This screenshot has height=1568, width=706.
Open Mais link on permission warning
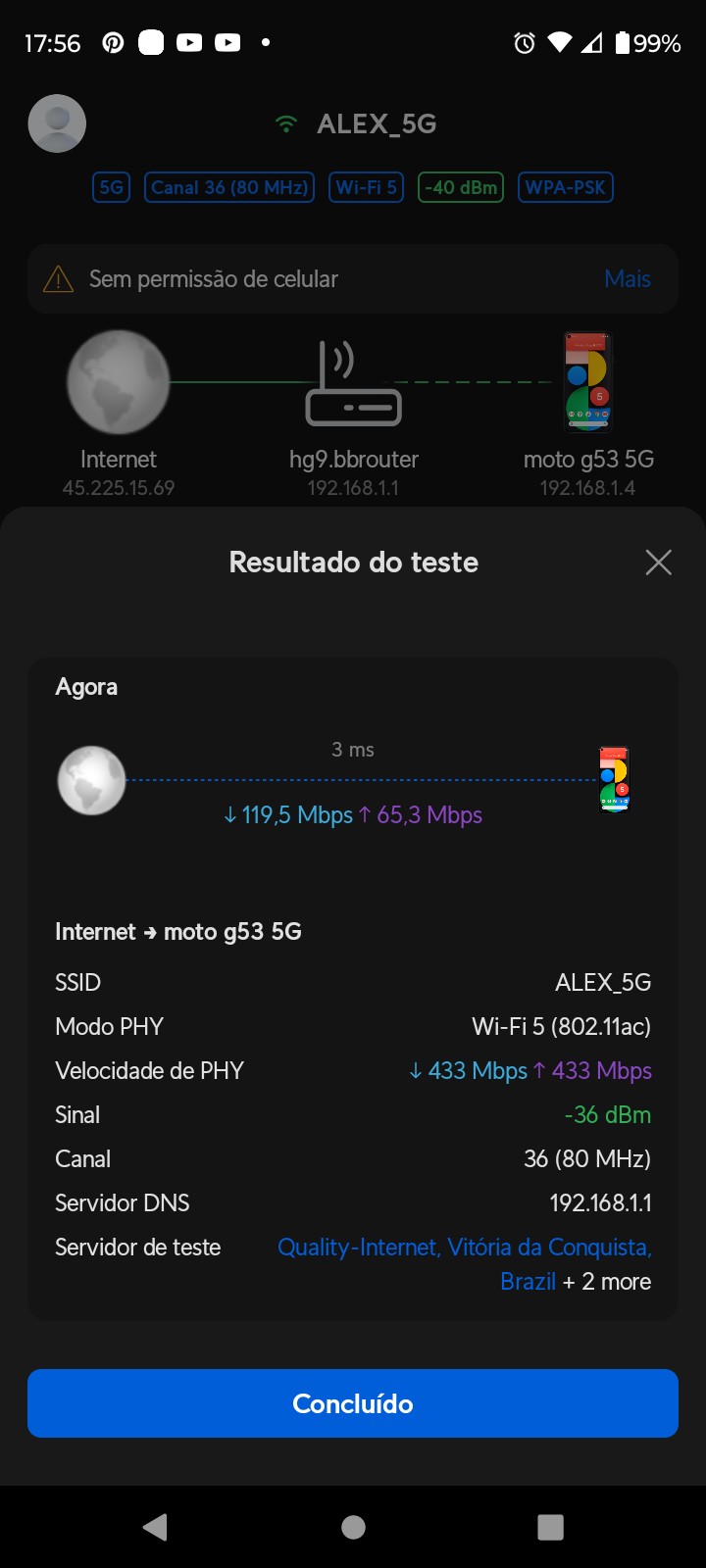(628, 279)
